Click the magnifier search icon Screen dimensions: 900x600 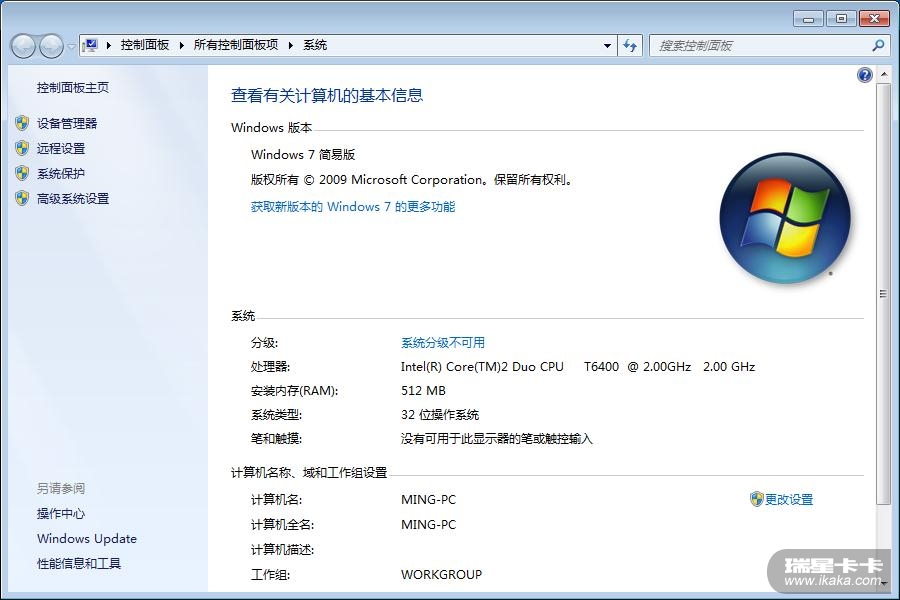coord(878,45)
